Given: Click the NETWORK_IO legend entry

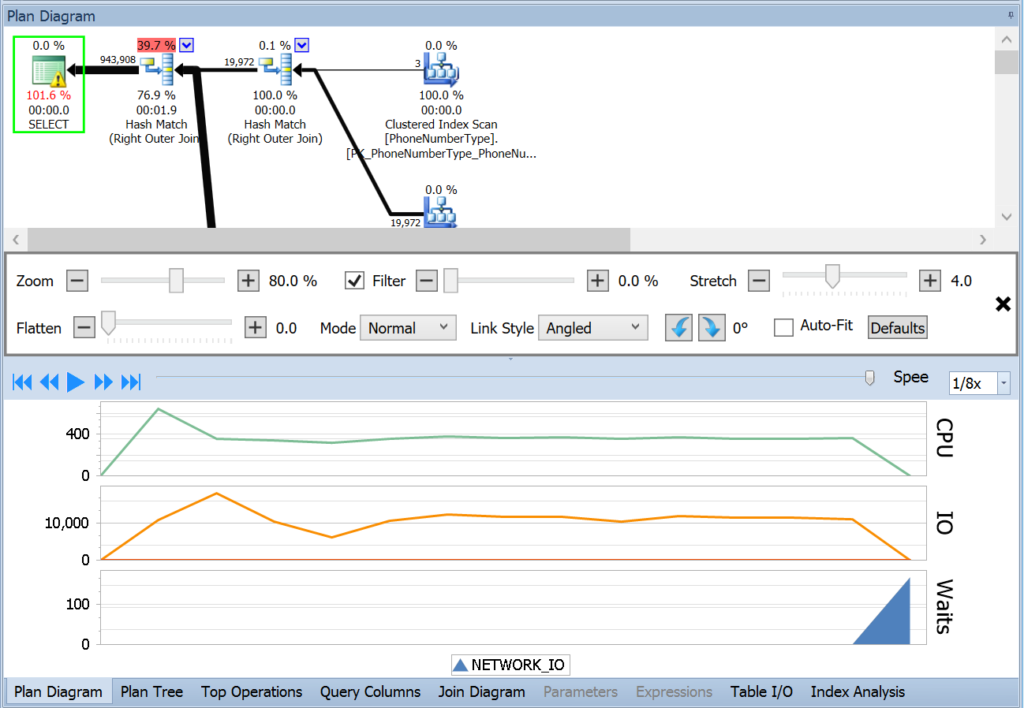Looking at the screenshot, I should click(x=510, y=665).
